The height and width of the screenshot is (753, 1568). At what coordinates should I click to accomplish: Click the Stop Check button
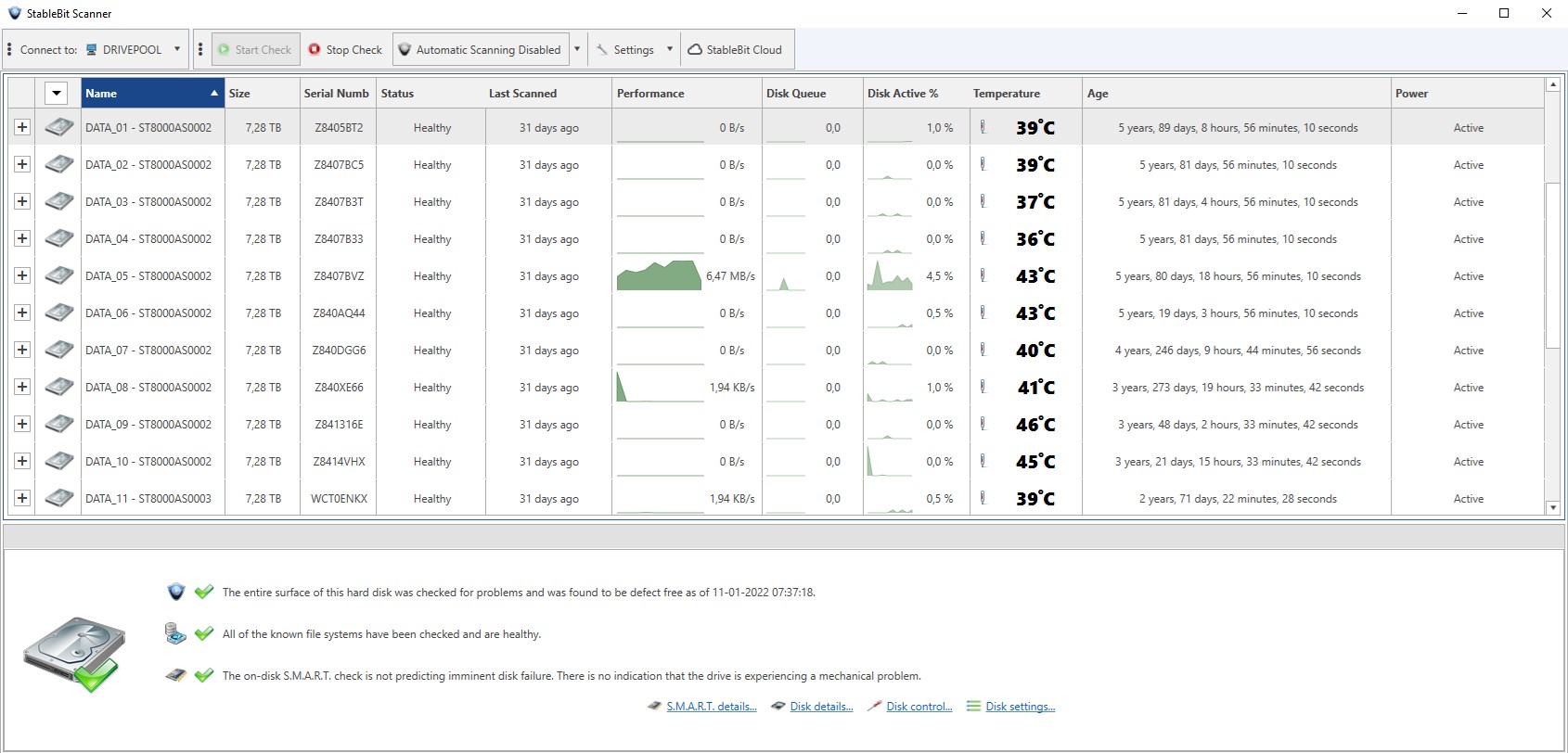click(345, 50)
